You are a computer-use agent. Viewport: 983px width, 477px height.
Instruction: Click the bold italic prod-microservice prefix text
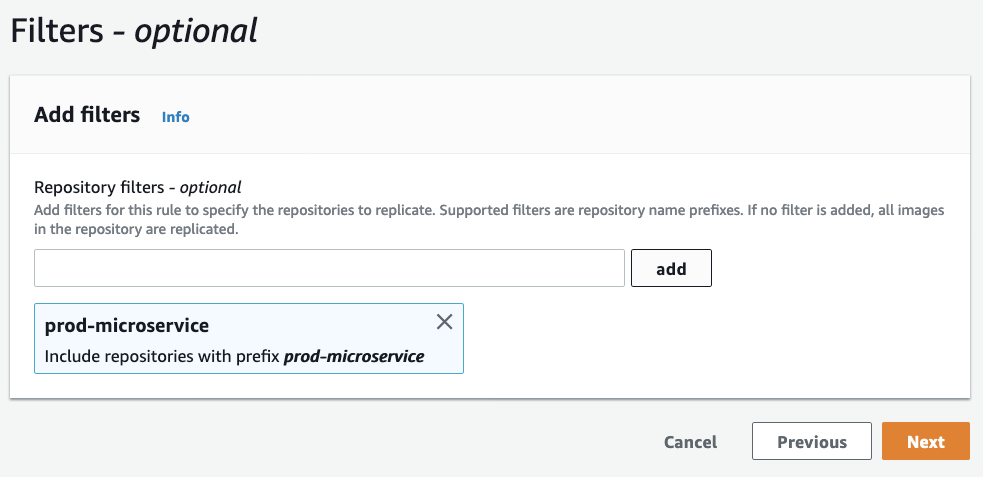[x=354, y=356]
